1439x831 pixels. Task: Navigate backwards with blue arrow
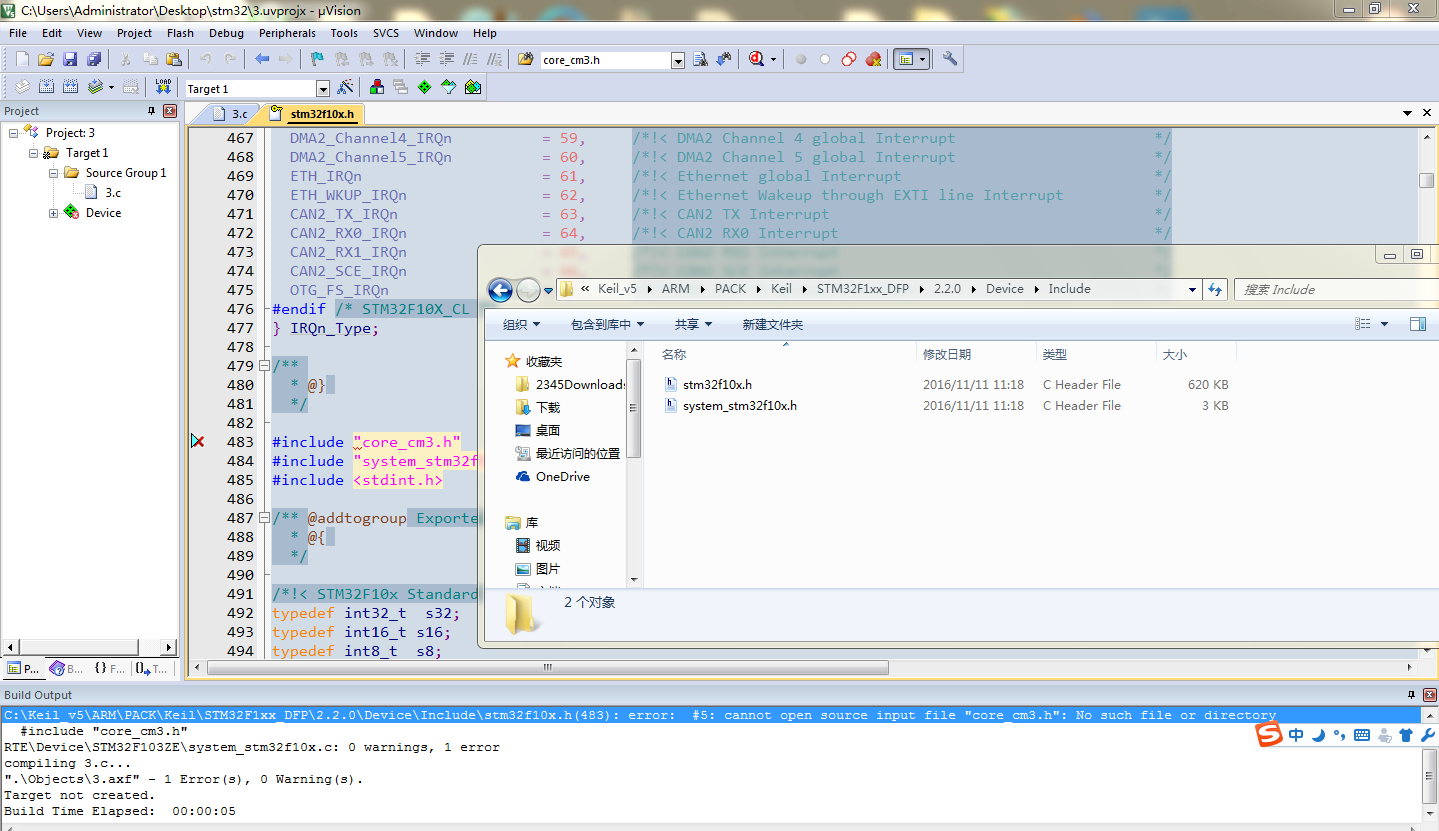coord(262,59)
